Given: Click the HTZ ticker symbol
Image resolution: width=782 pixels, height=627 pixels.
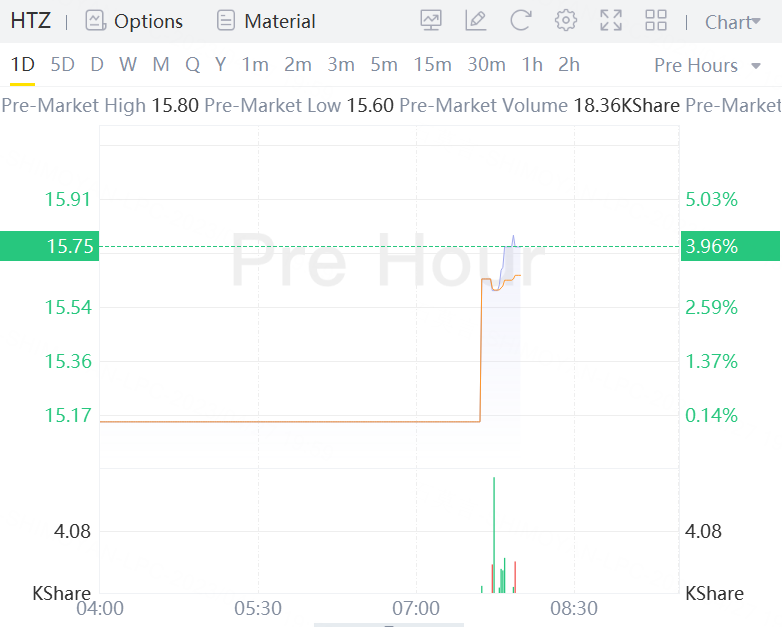Looking at the screenshot, I should click(x=30, y=21).
